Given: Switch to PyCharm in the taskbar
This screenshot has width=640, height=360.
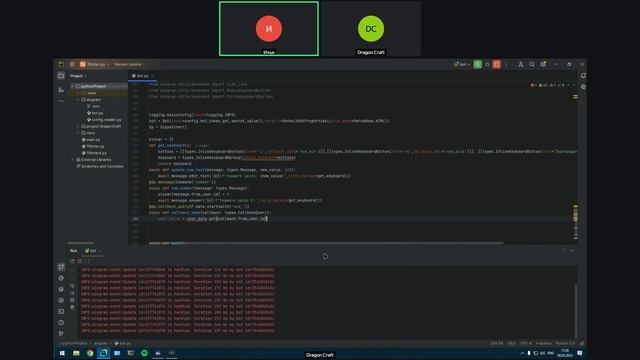Looking at the screenshot, I should 104,353.
